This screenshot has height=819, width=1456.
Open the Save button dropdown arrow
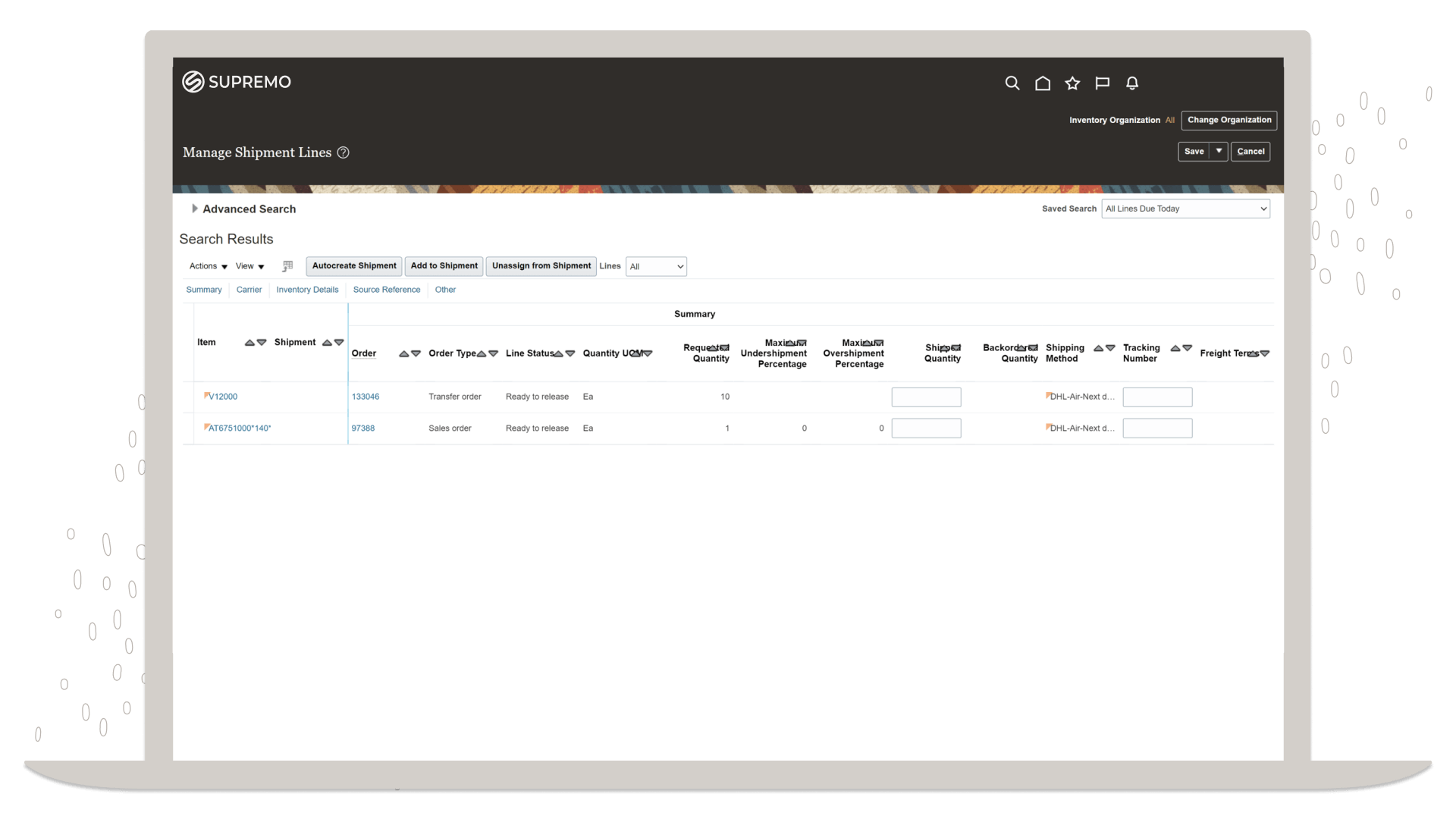coord(1219,151)
